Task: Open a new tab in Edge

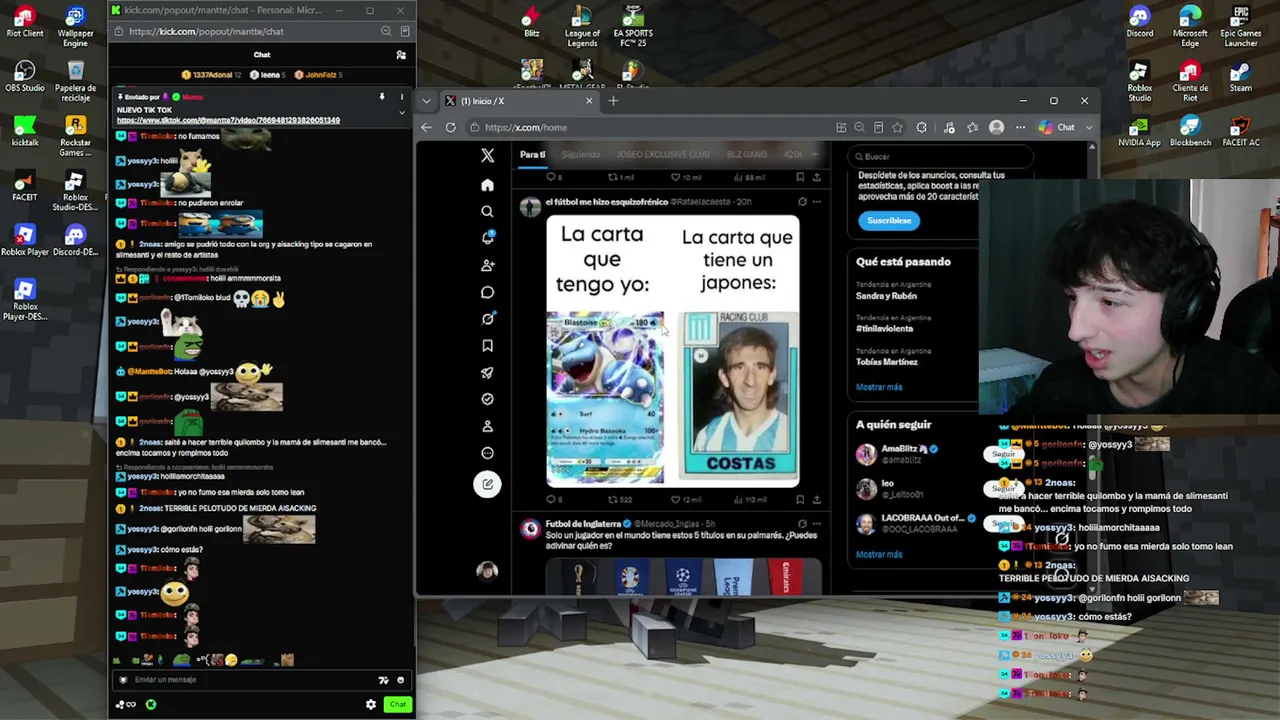Action: 613,101
